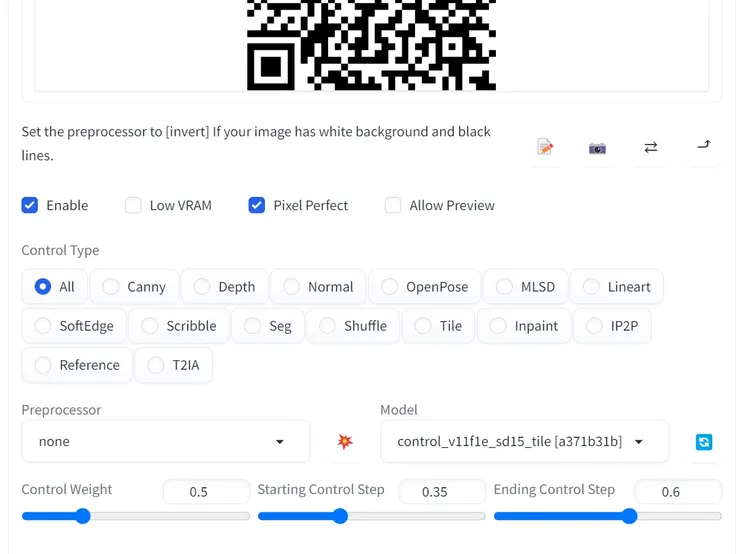
Task: Click the send dimensions curved arrow icon
Action: (x=704, y=145)
